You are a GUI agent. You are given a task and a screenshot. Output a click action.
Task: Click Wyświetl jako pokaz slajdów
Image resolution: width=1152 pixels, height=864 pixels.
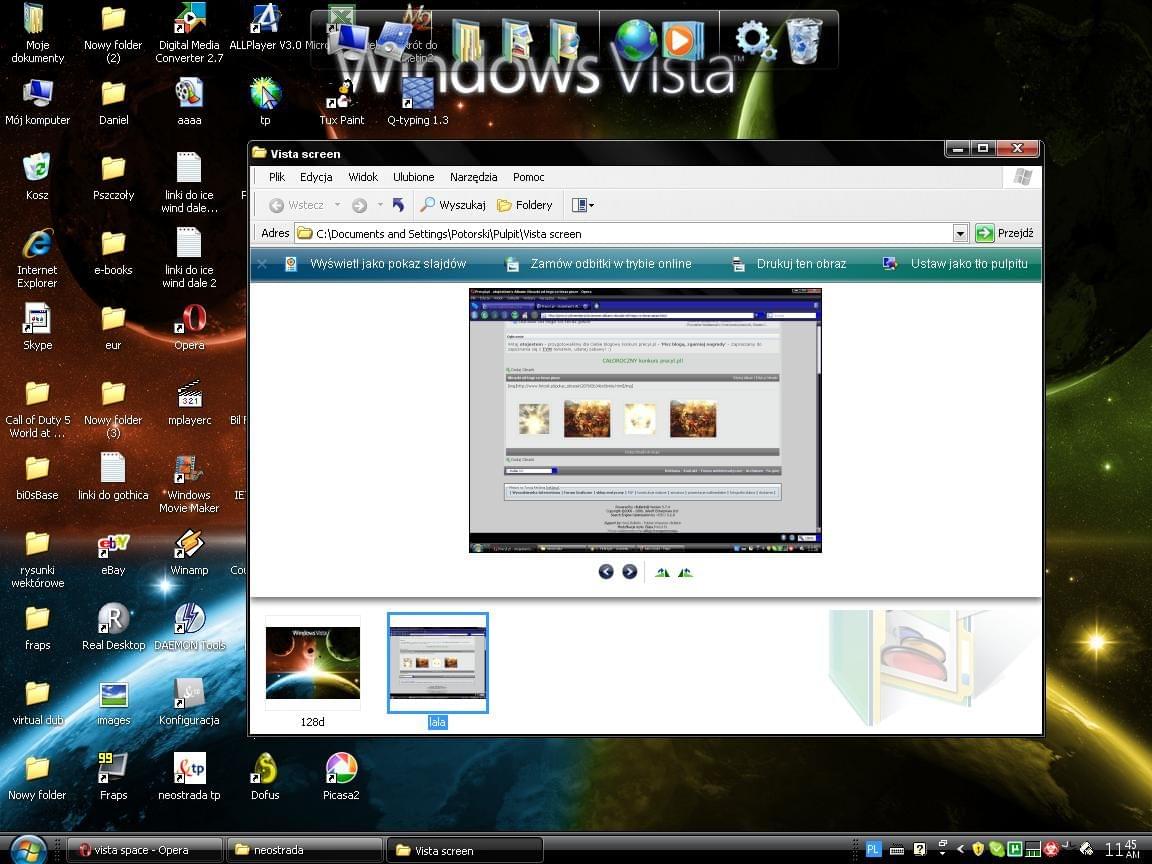375,264
